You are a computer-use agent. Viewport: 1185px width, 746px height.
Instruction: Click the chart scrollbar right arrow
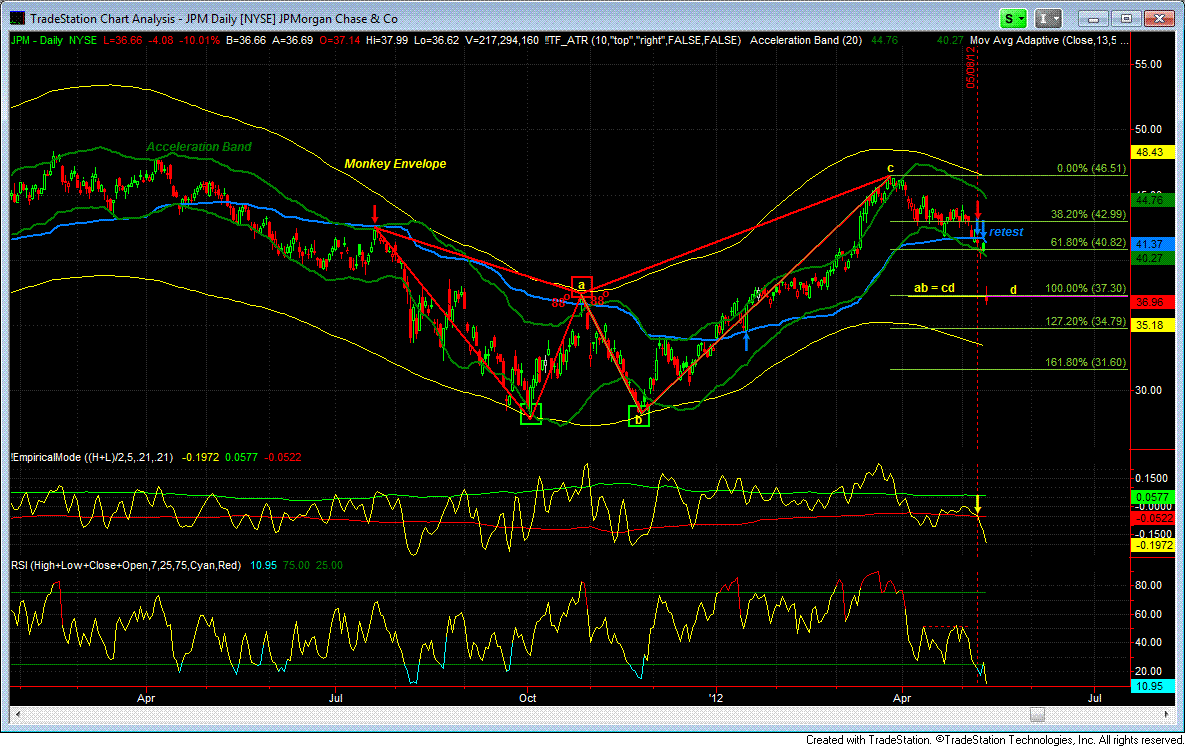pyautogui.click(x=1168, y=714)
